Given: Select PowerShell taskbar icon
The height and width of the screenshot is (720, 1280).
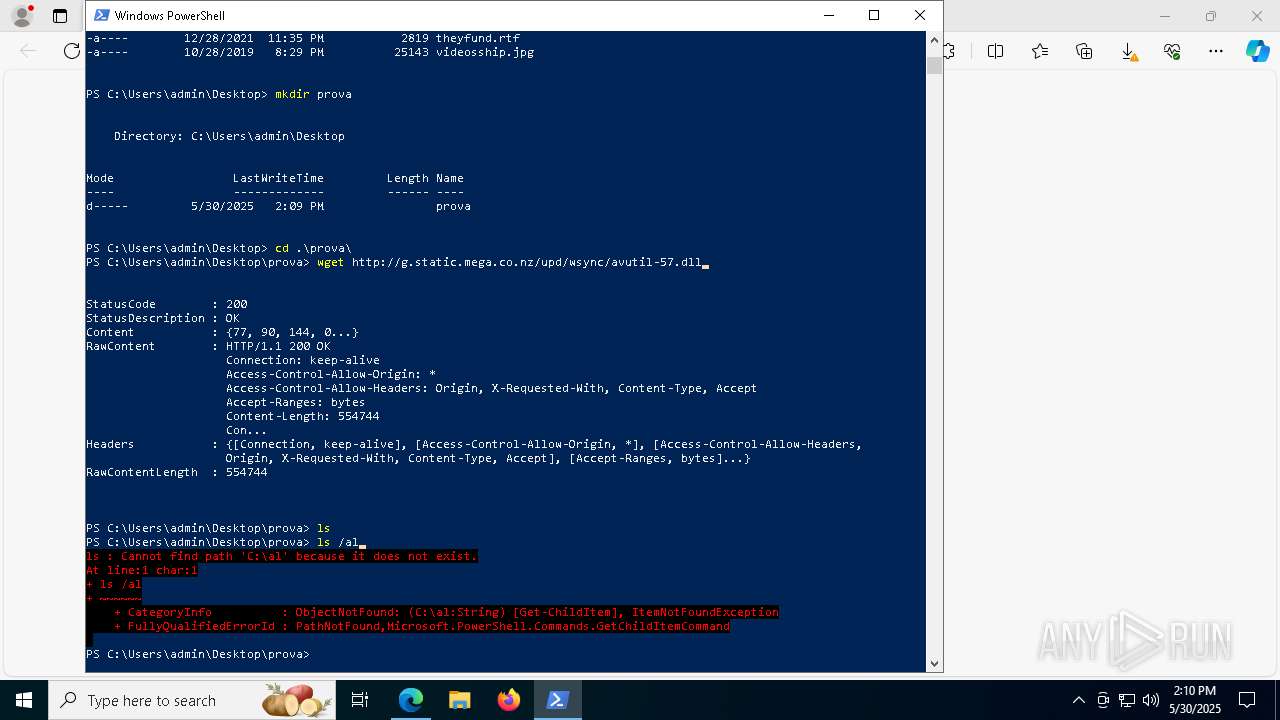Looking at the screenshot, I should click(x=557, y=700).
